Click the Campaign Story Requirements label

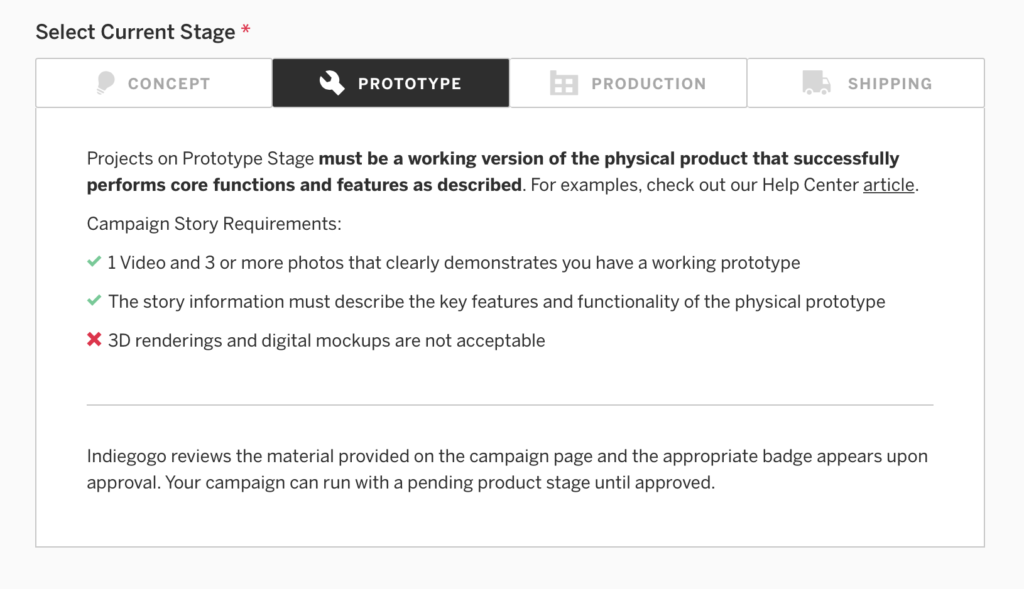[x=214, y=224]
